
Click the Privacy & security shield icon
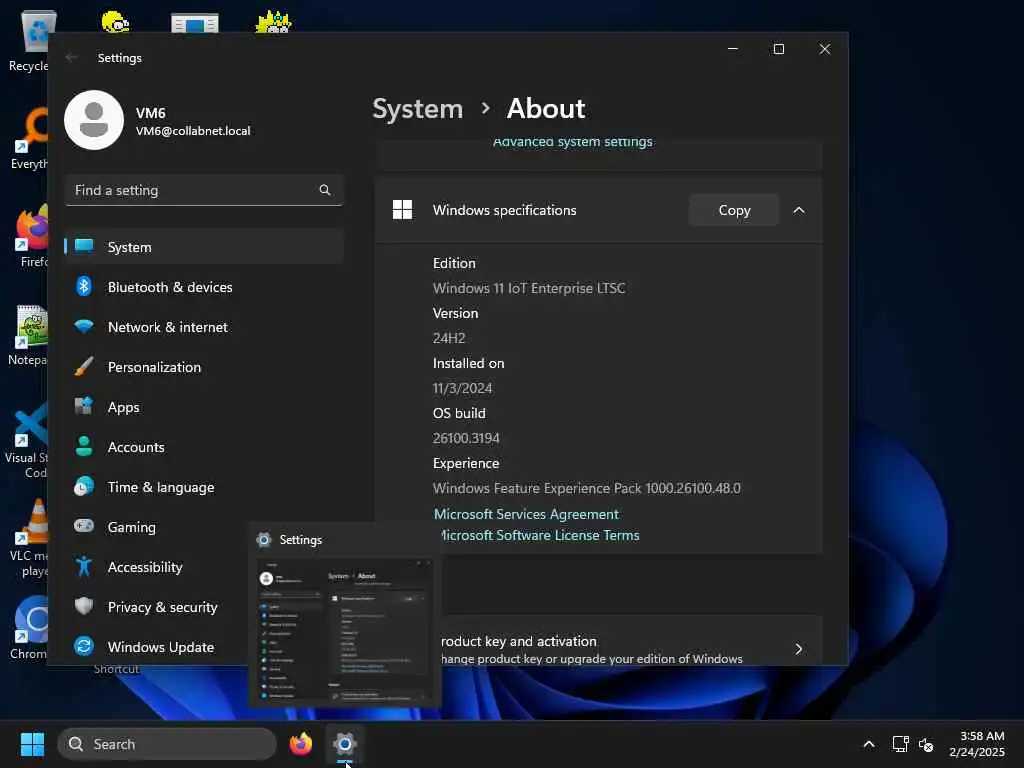tap(84, 606)
